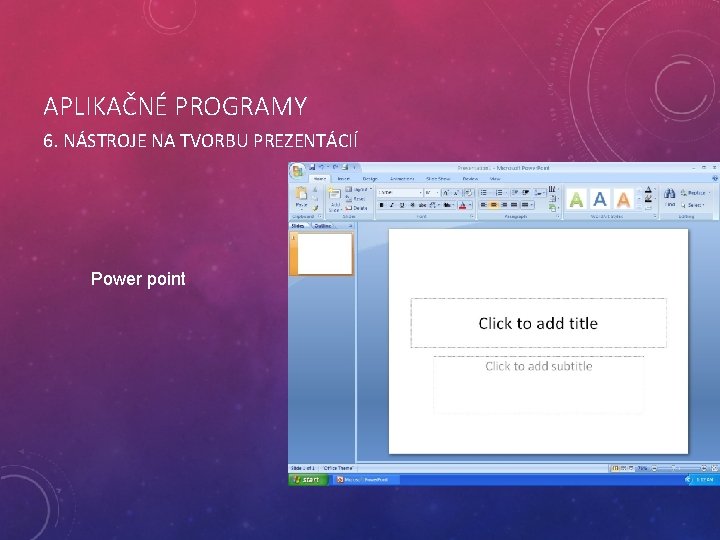Close the Slides/Outline pane

click(x=350, y=226)
